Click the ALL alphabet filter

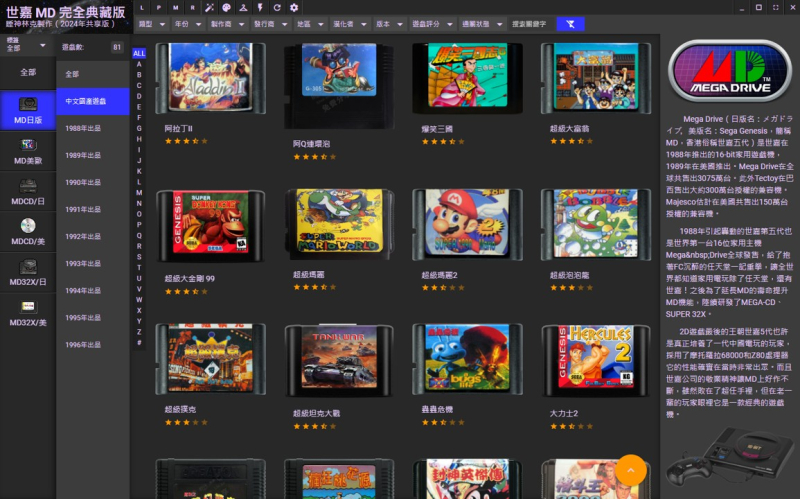139,53
